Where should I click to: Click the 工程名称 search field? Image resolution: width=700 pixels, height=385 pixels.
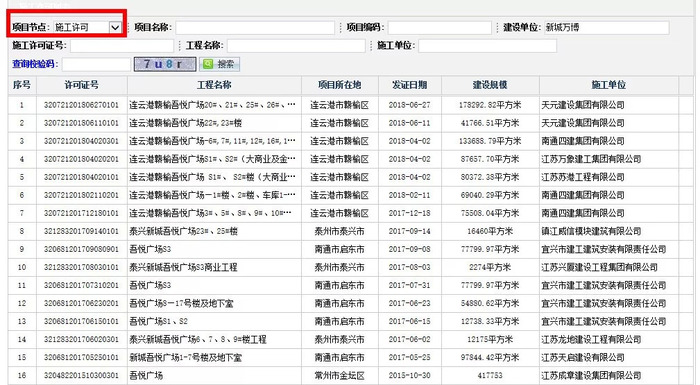pyautogui.click(x=296, y=46)
